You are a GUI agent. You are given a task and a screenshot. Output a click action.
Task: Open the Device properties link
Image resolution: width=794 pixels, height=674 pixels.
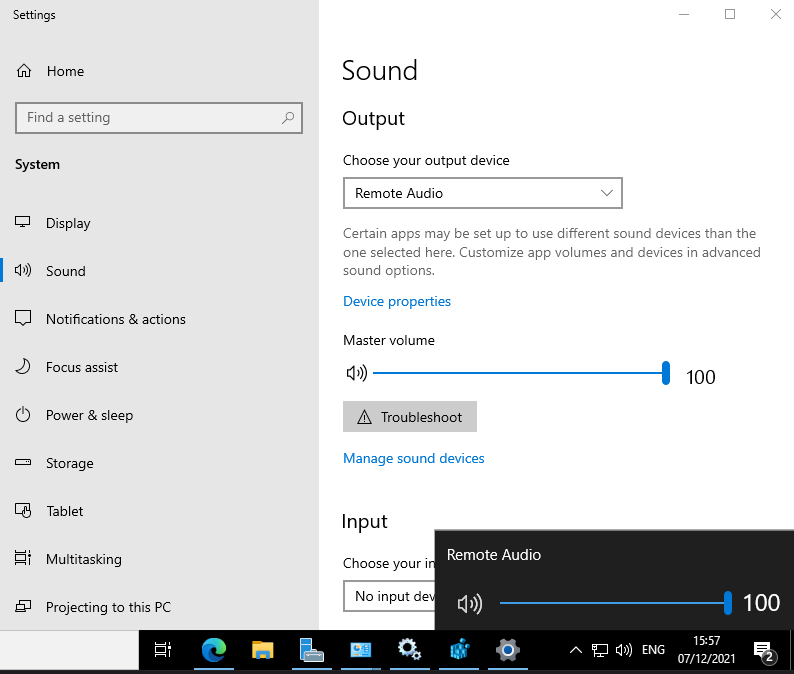(x=397, y=301)
